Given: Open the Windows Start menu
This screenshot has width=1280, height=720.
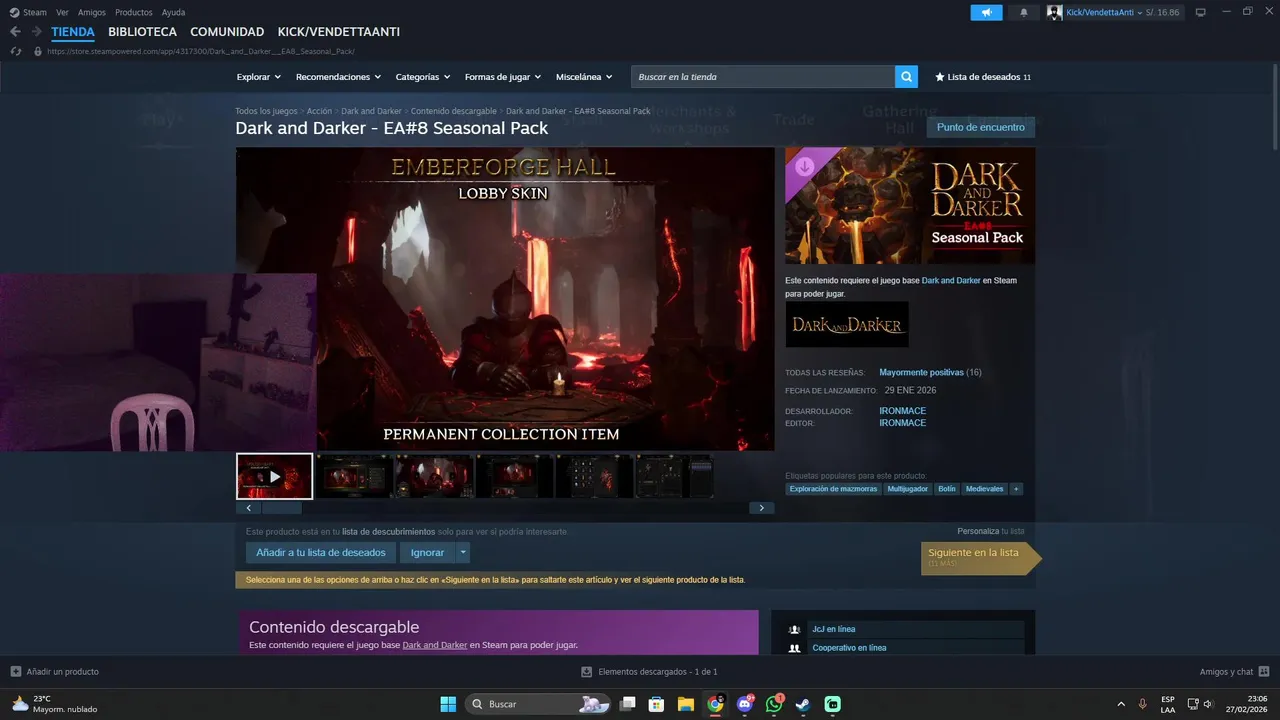Looking at the screenshot, I should click(448, 704).
